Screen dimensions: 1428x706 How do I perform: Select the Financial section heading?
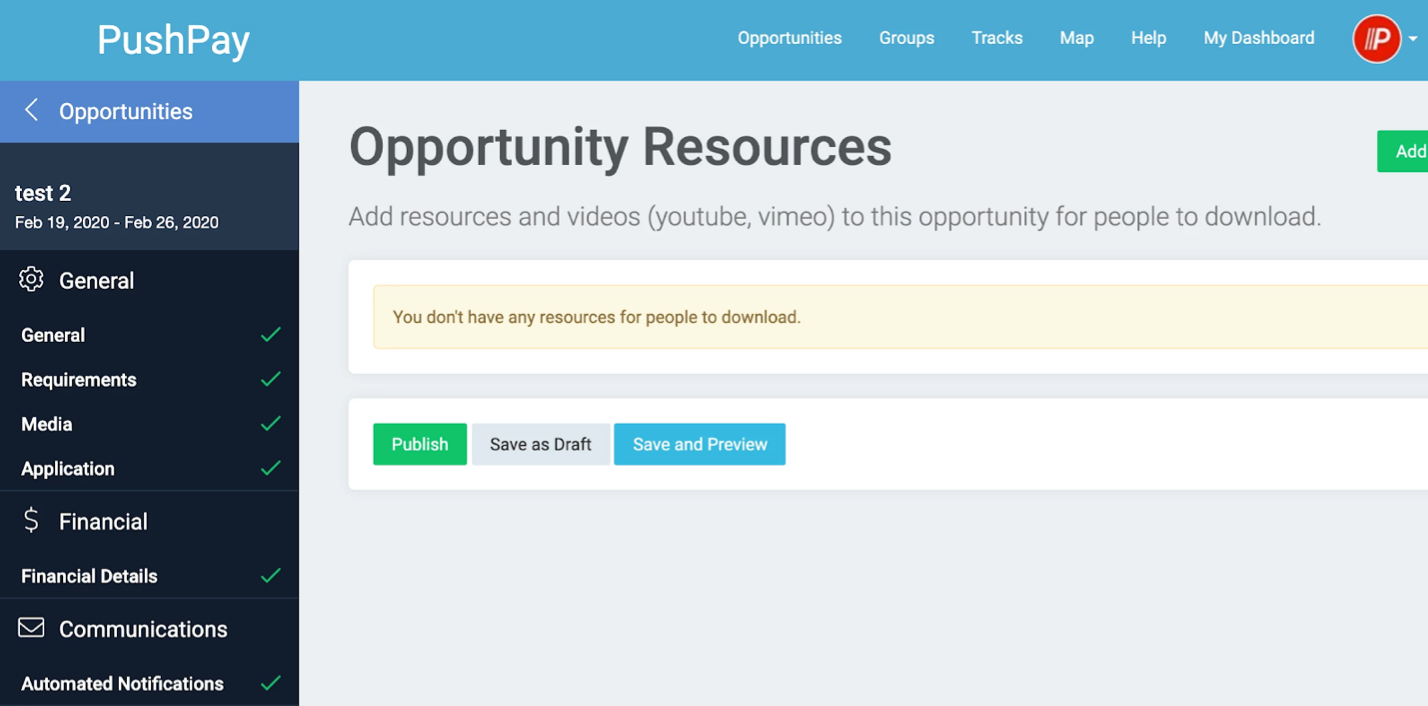(103, 522)
